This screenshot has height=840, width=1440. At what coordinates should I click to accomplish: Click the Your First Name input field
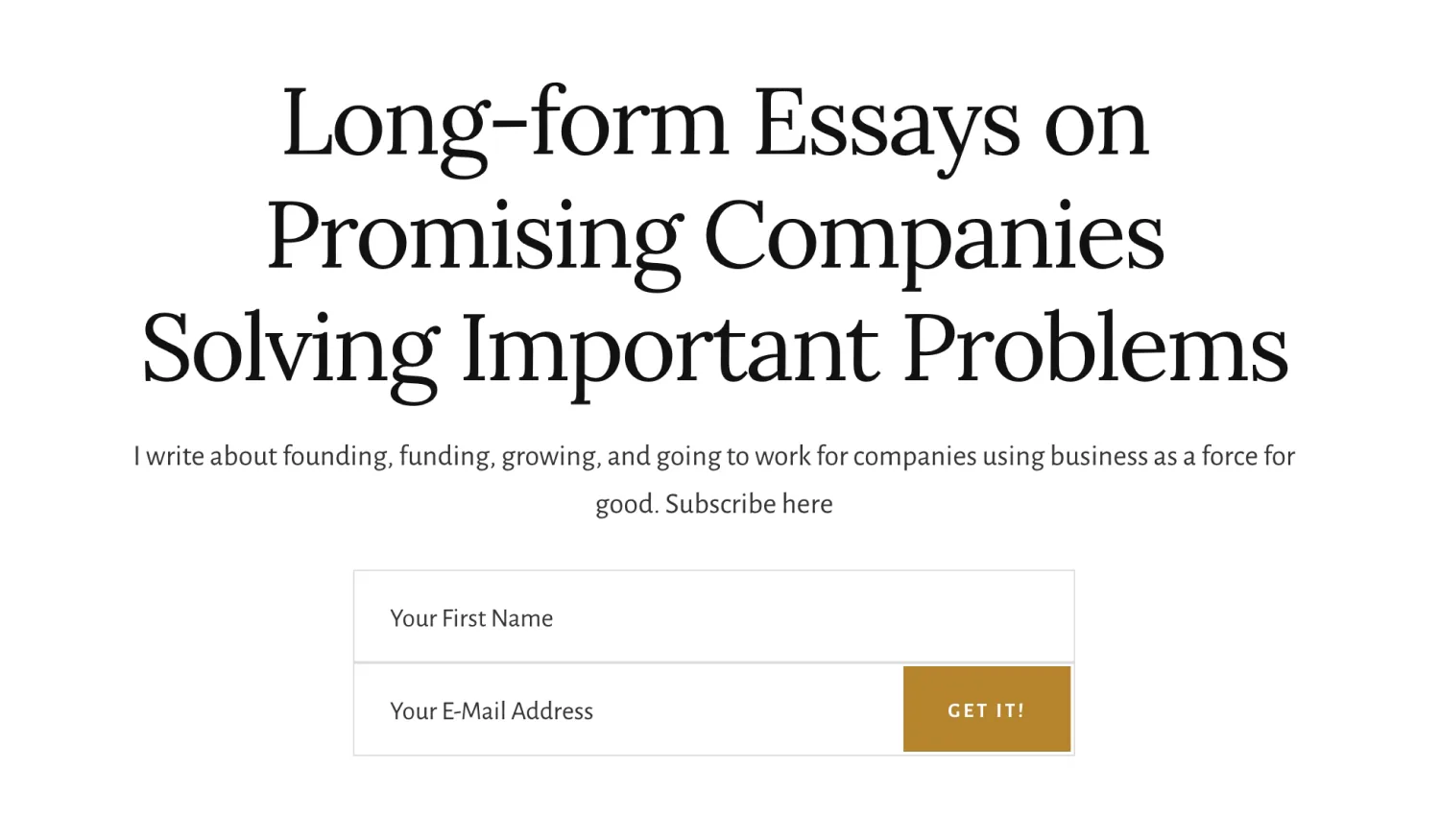point(713,617)
